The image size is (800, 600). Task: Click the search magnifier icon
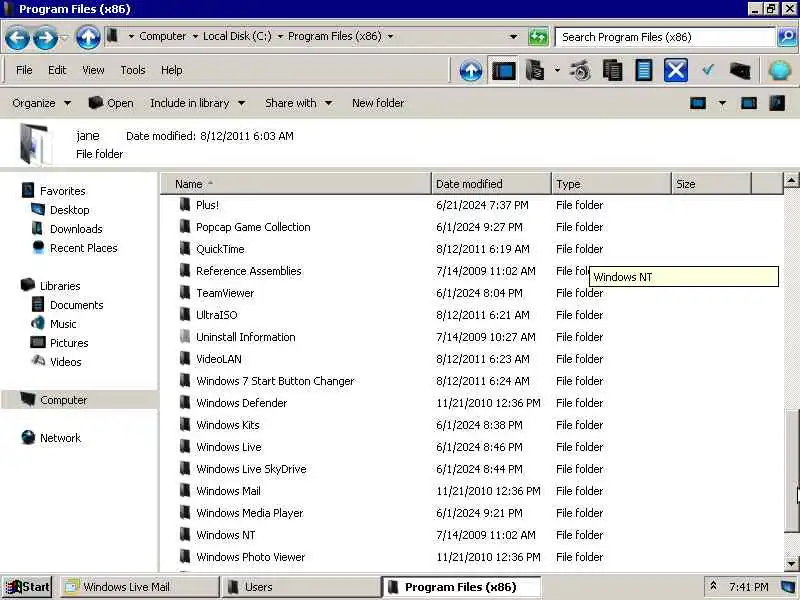tap(787, 37)
